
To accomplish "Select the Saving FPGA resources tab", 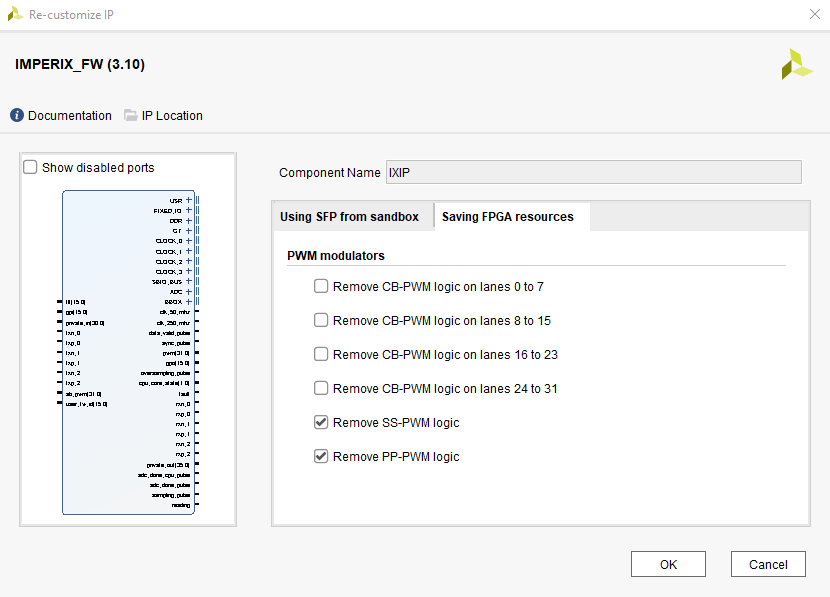I will coord(508,216).
